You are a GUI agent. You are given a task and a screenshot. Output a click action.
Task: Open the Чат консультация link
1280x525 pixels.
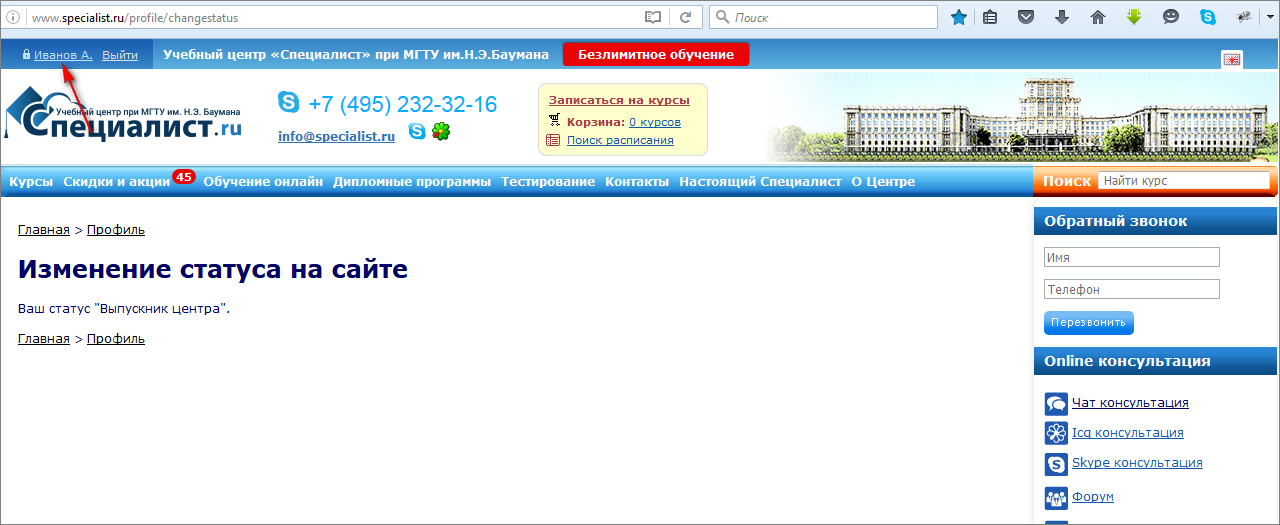click(x=1130, y=403)
